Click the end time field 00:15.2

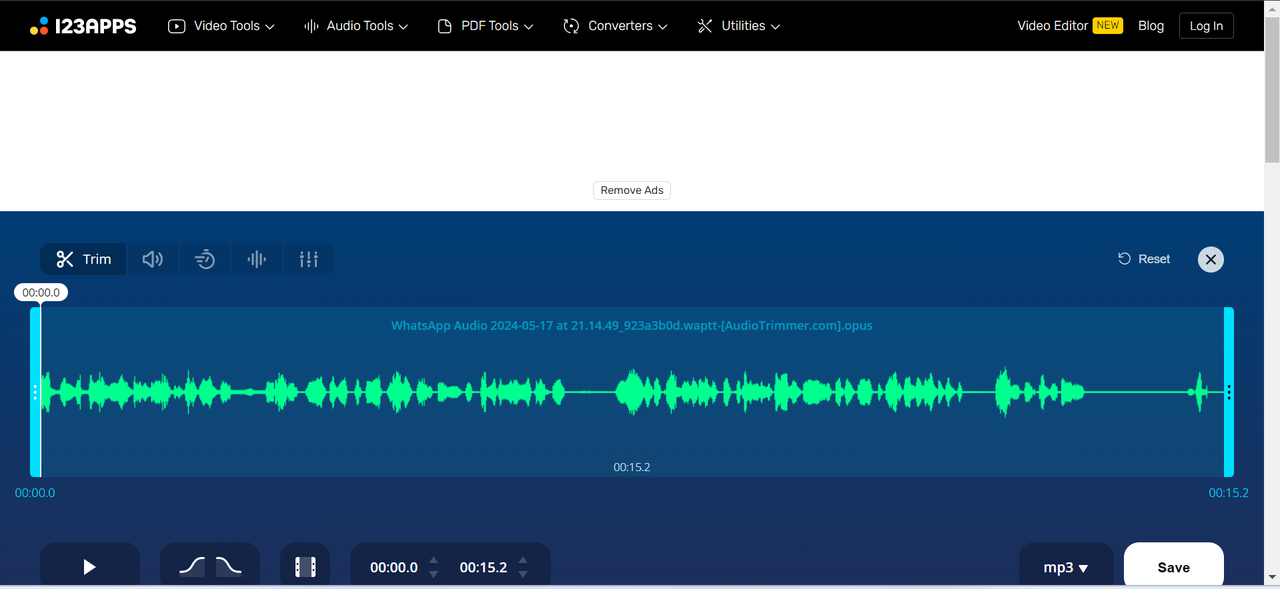[483, 567]
